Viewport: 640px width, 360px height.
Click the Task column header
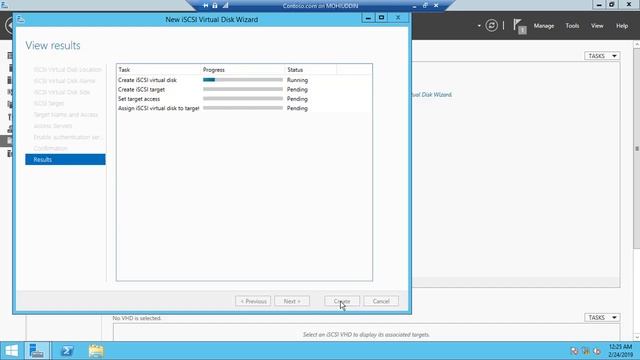[159, 70]
